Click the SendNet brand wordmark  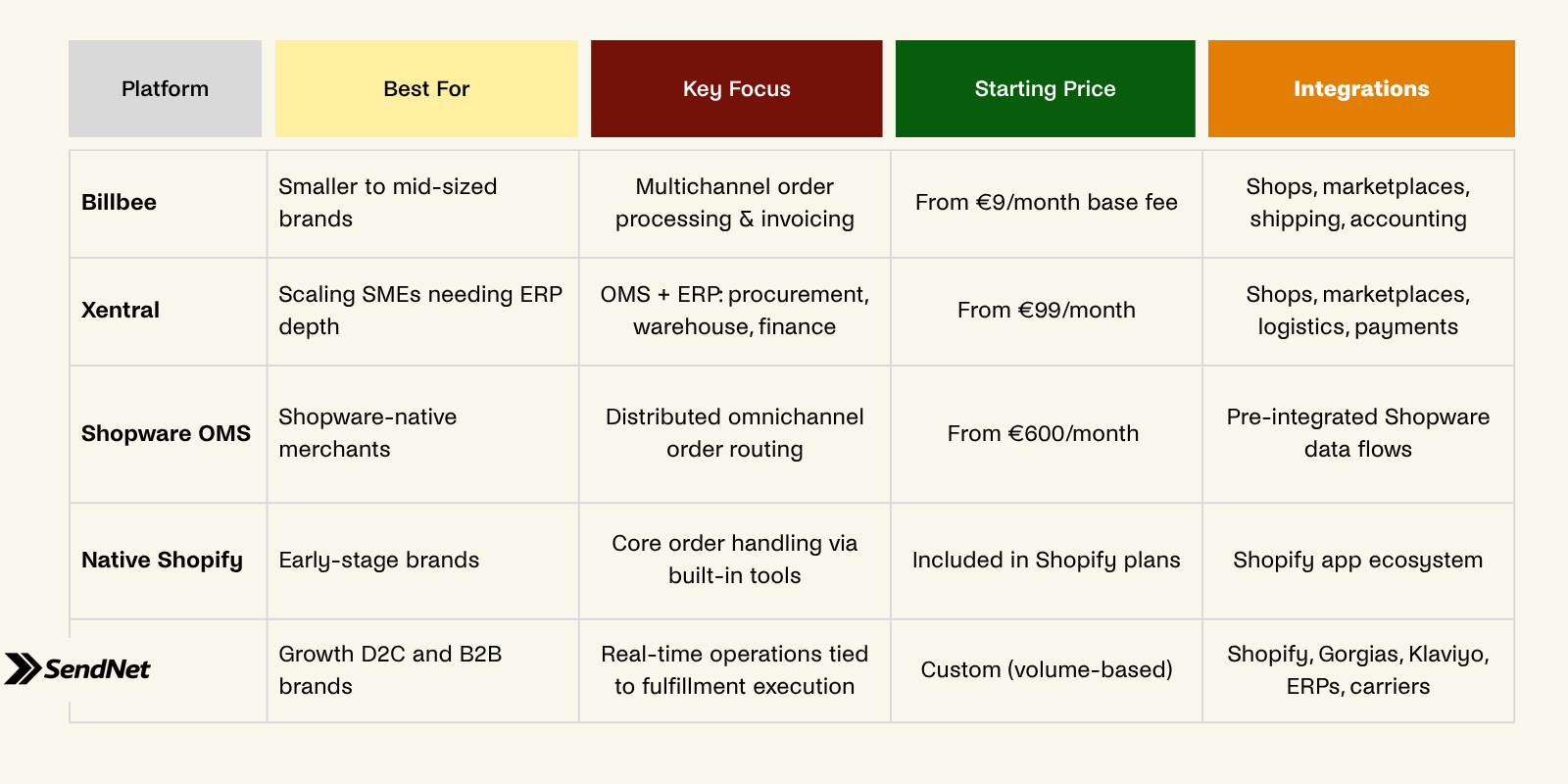click(x=97, y=668)
